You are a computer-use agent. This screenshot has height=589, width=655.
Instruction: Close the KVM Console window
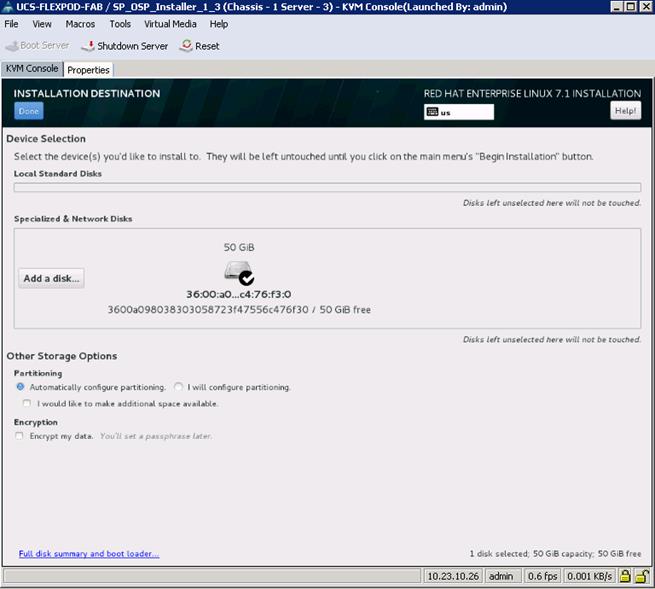(645, 7)
